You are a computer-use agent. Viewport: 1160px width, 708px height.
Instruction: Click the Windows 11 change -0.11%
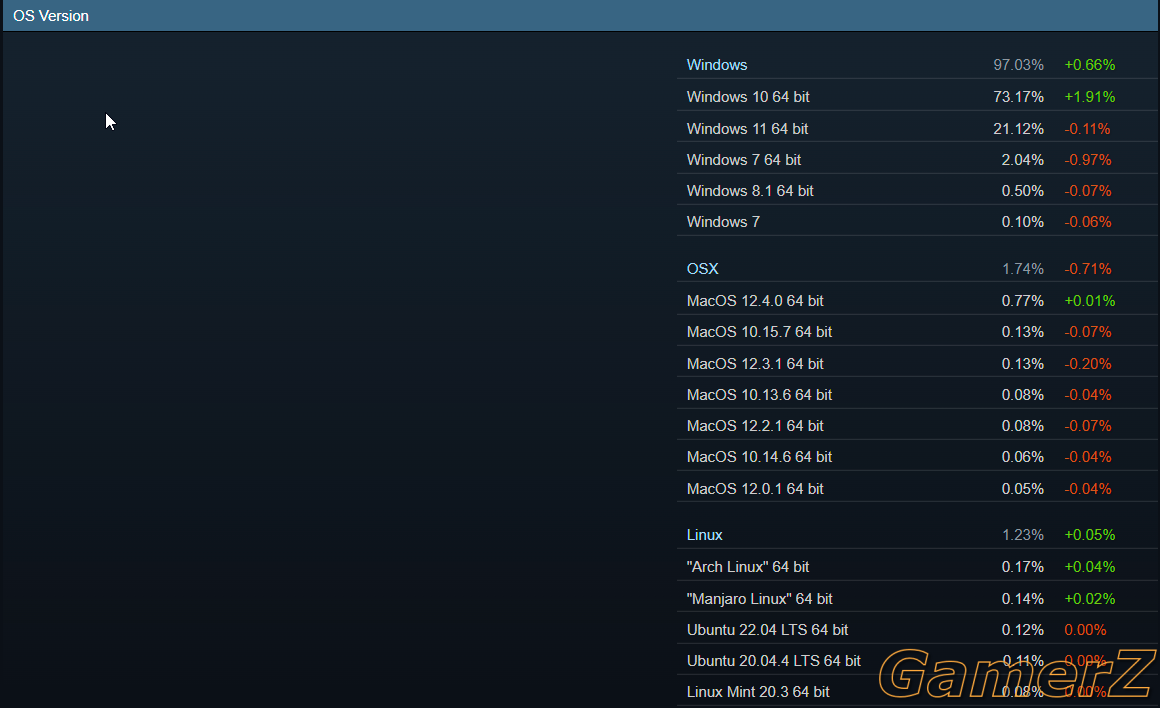[x=1088, y=129]
